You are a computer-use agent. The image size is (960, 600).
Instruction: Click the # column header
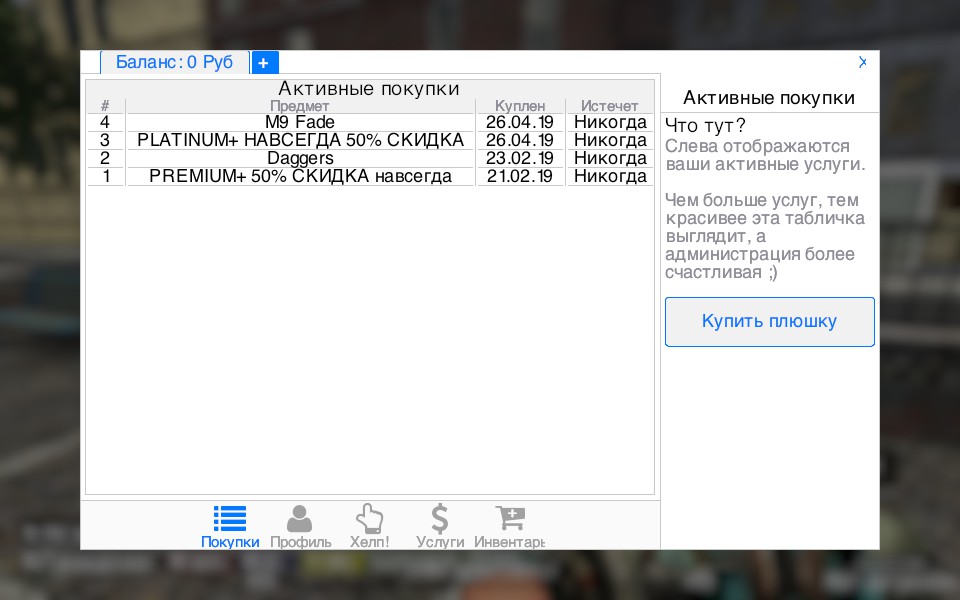pyautogui.click(x=105, y=106)
